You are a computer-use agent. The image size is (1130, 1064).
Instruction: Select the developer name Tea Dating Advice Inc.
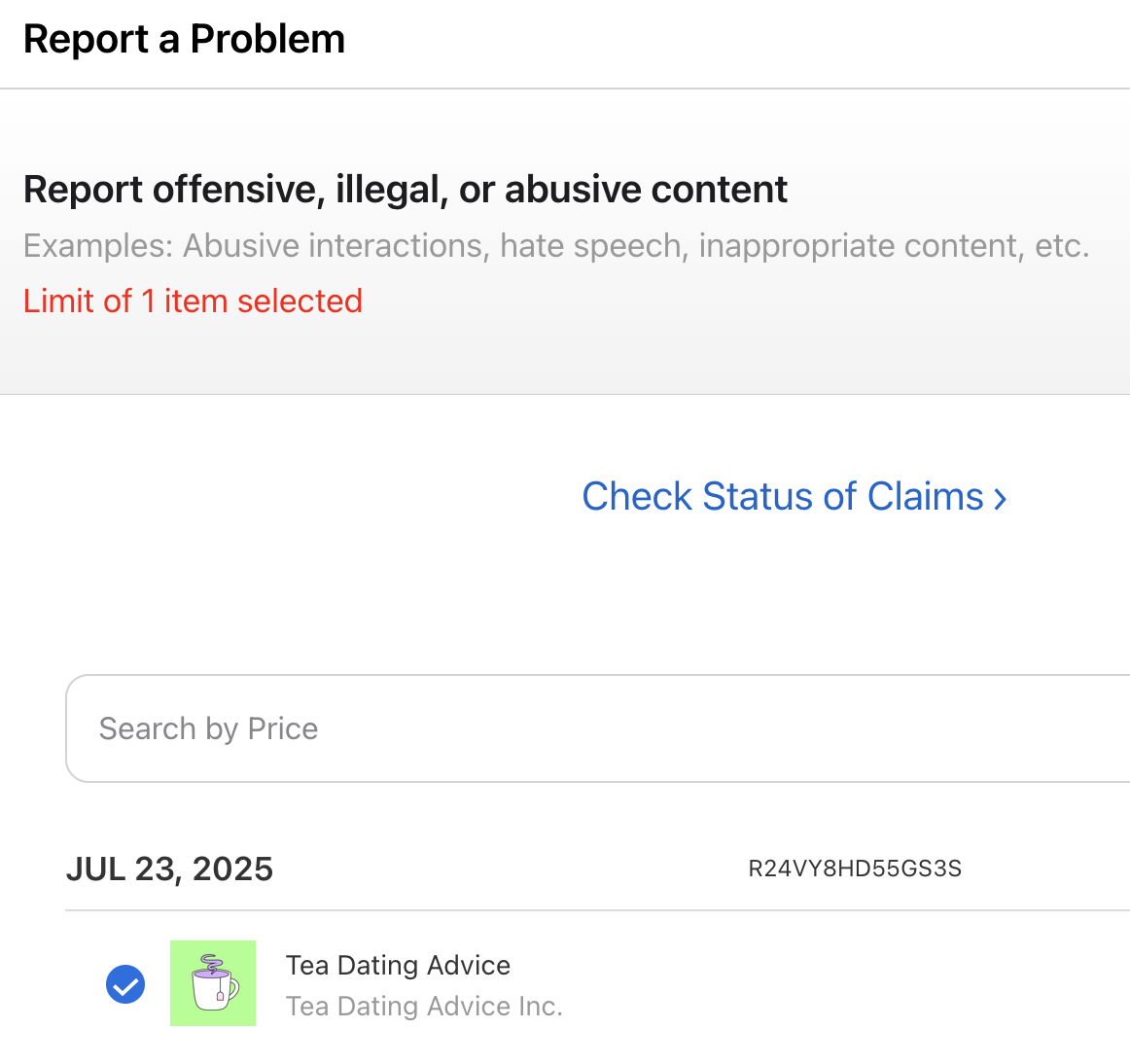tap(424, 1007)
